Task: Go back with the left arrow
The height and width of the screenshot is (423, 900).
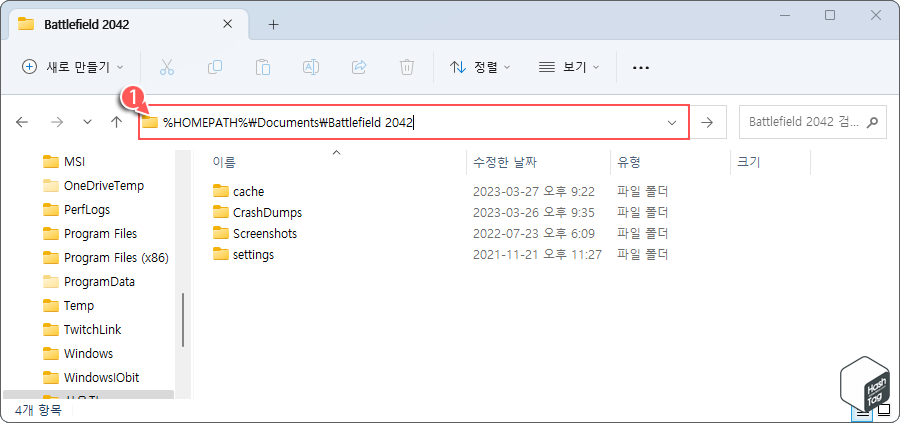Action: click(x=22, y=122)
